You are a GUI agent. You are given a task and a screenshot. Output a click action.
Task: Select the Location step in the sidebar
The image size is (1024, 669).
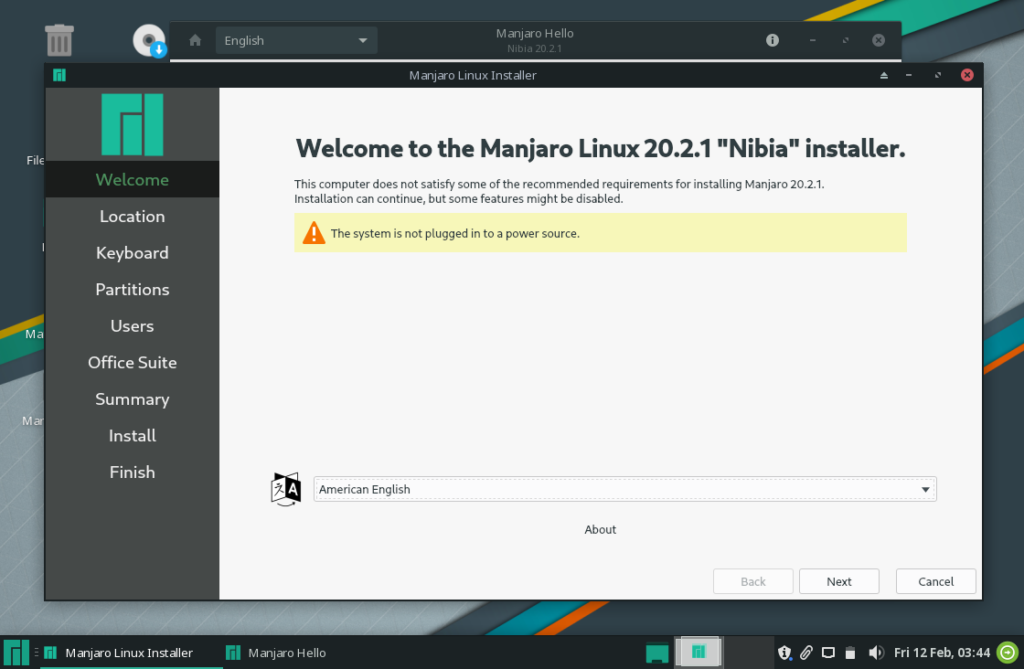133,216
